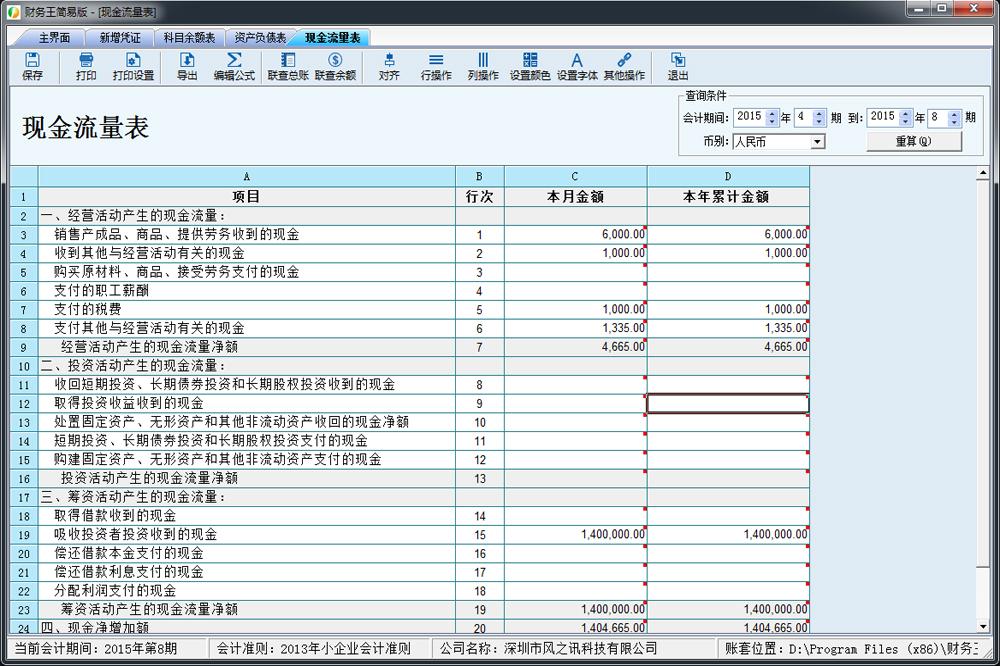This screenshot has height=666, width=1000.
Task: Switch to the 新增凭证 tab
Action: tap(120, 38)
